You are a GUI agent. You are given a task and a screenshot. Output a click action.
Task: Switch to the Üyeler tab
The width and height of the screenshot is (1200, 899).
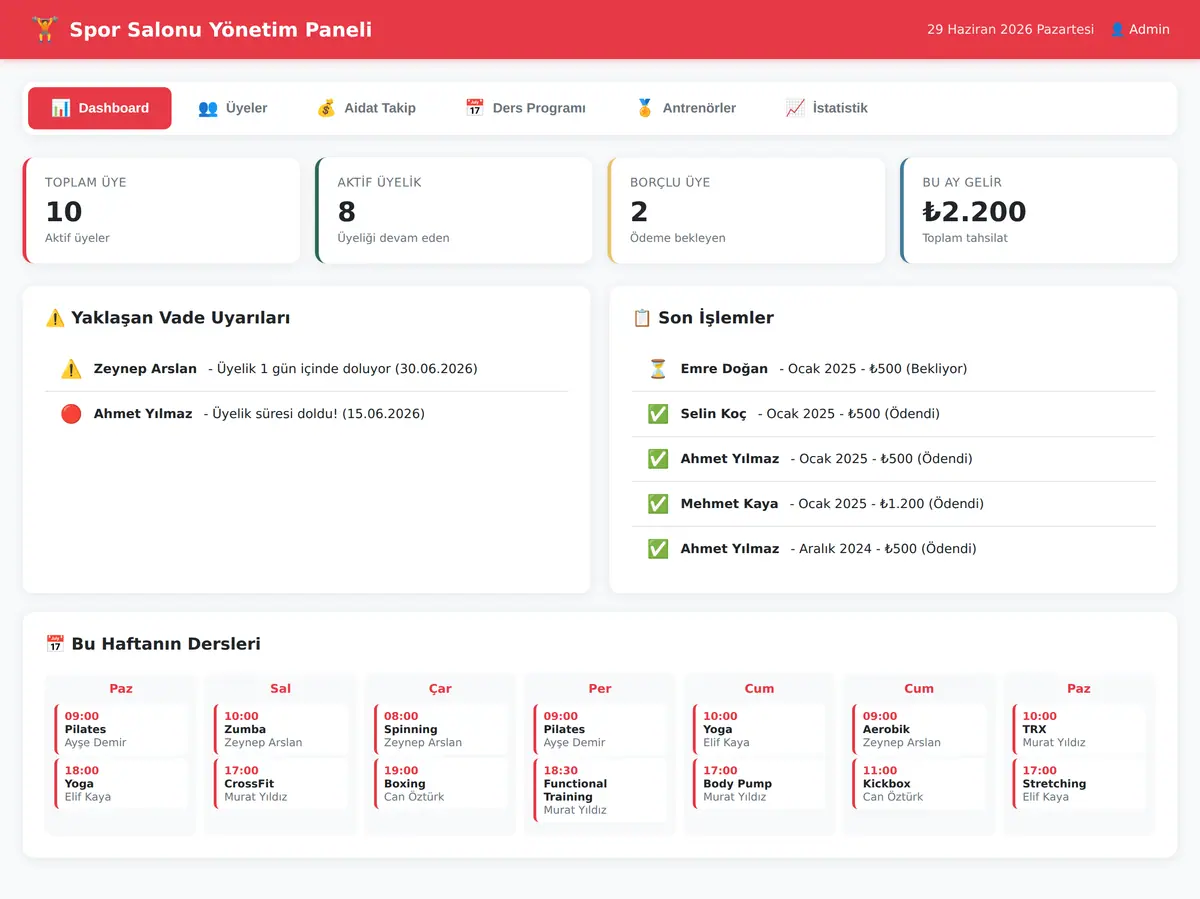coord(233,108)
